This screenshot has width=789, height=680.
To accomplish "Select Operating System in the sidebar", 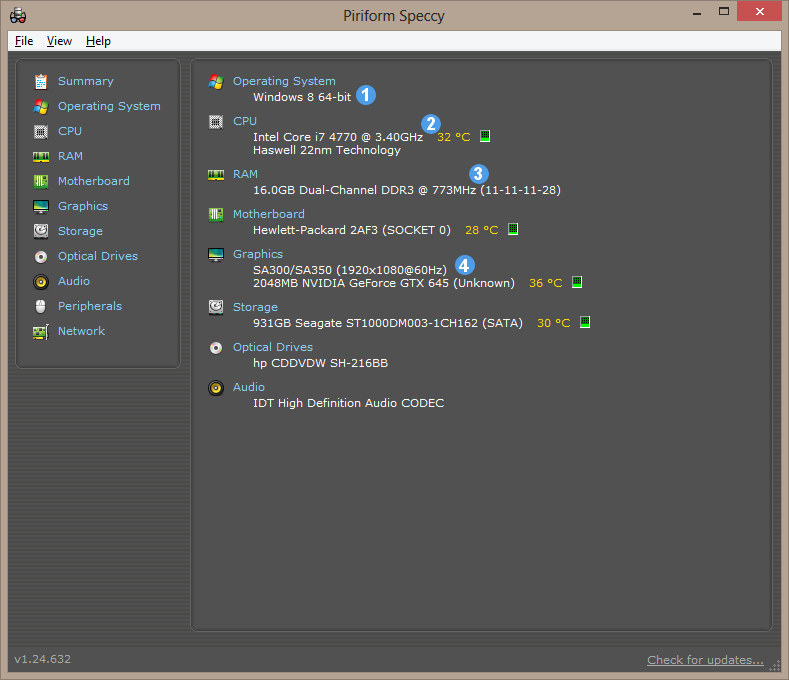I will 109,107.
